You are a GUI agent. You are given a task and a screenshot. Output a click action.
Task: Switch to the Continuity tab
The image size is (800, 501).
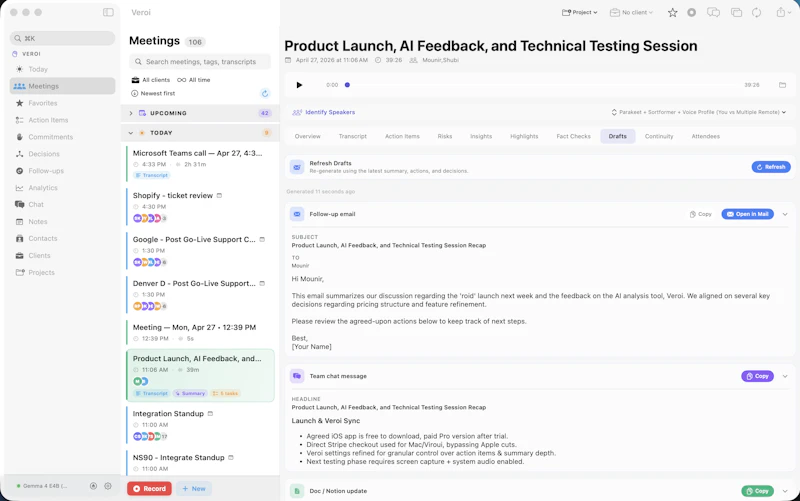click(x=659, y=136)
